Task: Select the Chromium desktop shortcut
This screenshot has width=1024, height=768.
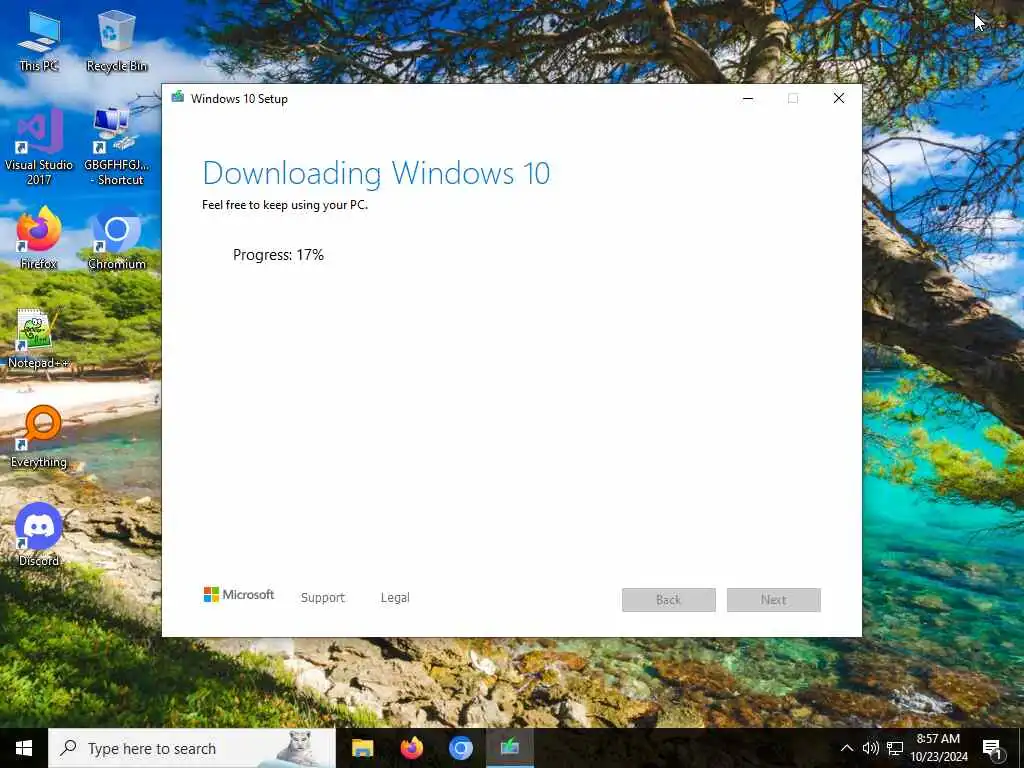Action: pos(116,238)
